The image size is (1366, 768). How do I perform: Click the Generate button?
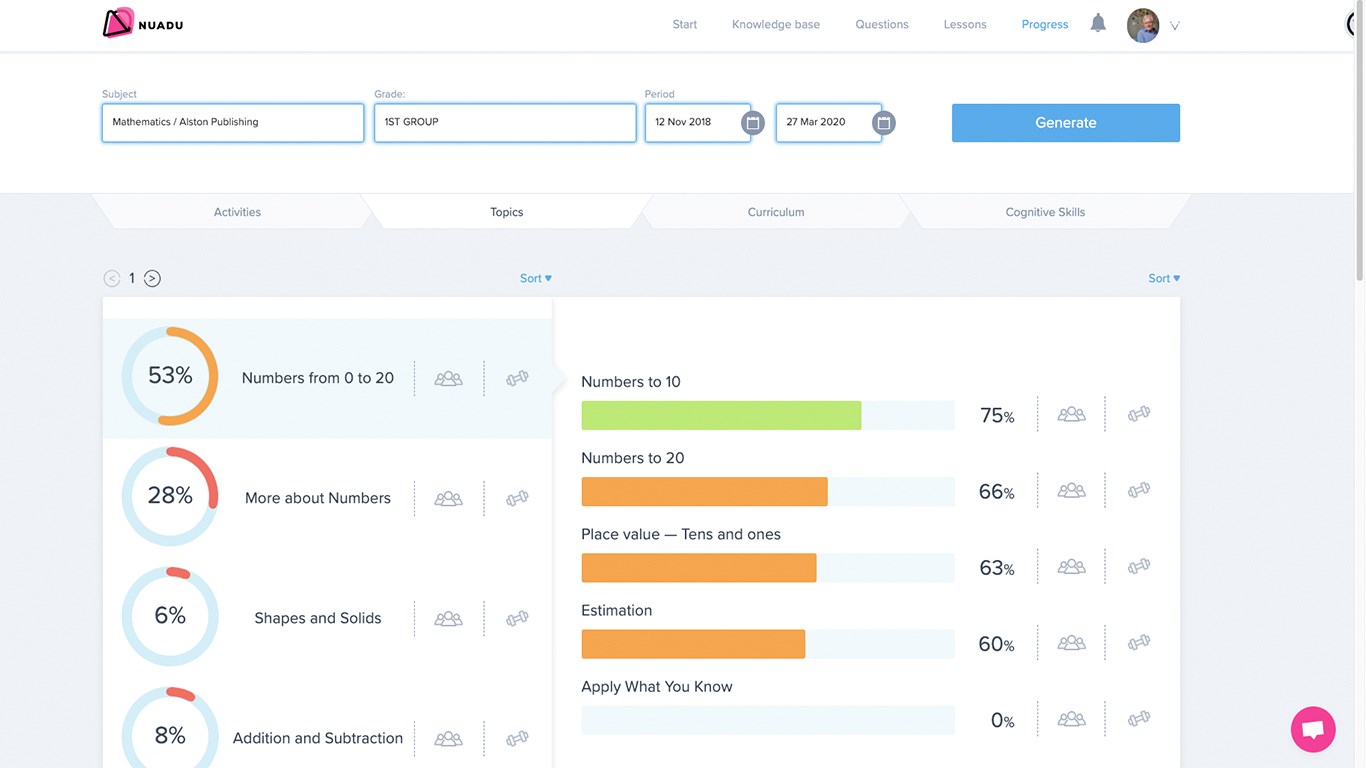point(1066,123)
